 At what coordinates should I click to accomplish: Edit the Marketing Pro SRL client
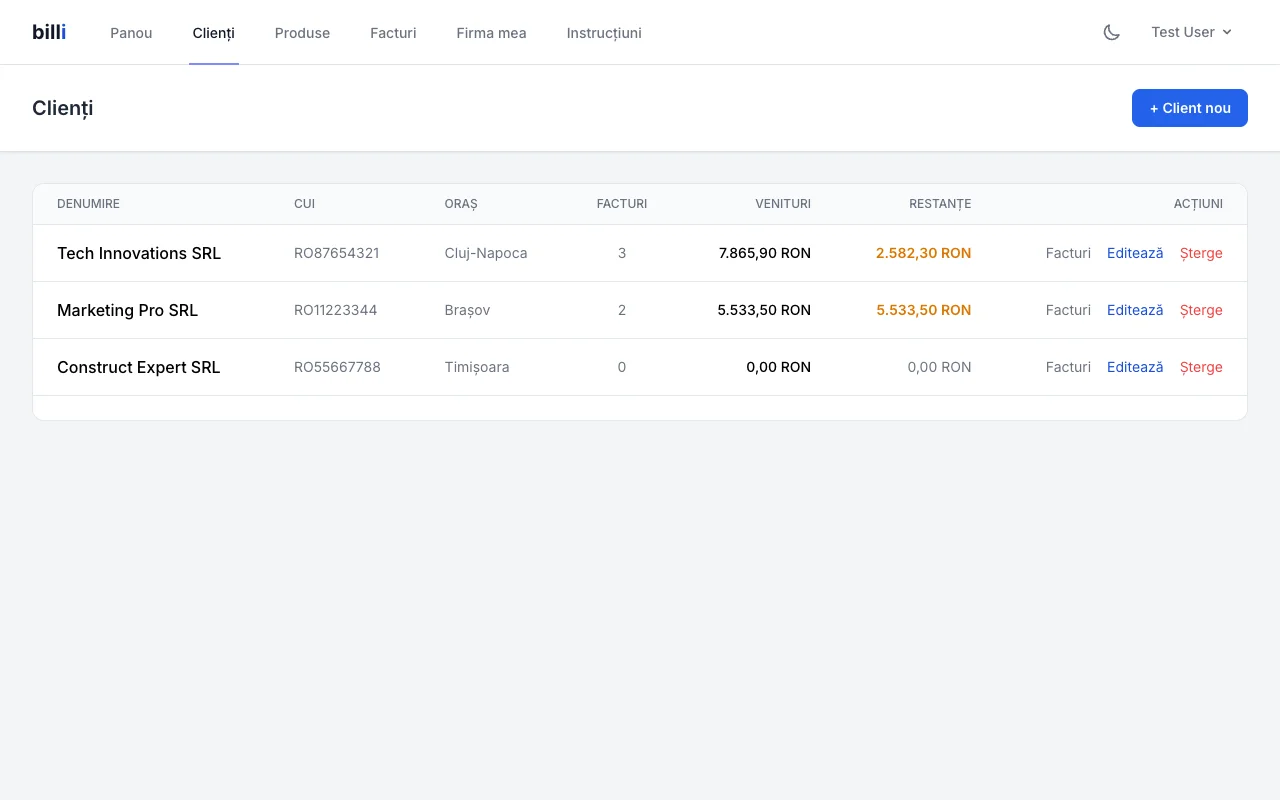[x=1135, y=310]
